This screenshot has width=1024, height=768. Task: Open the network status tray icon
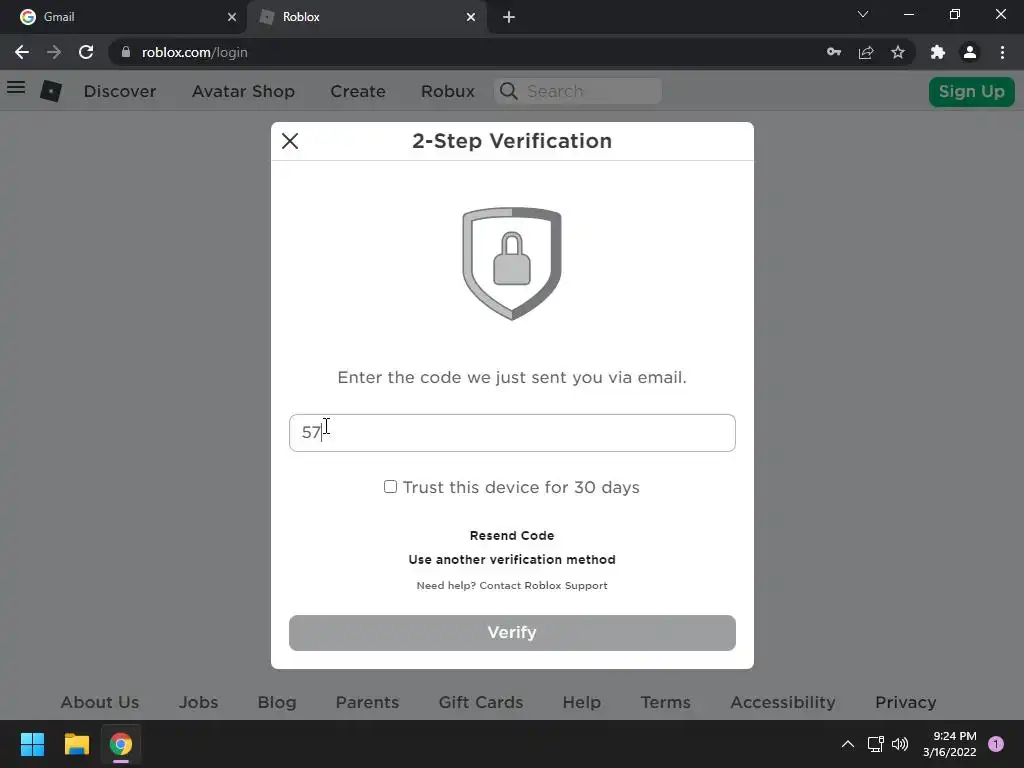pyautogui.click(x=875, y=744)
